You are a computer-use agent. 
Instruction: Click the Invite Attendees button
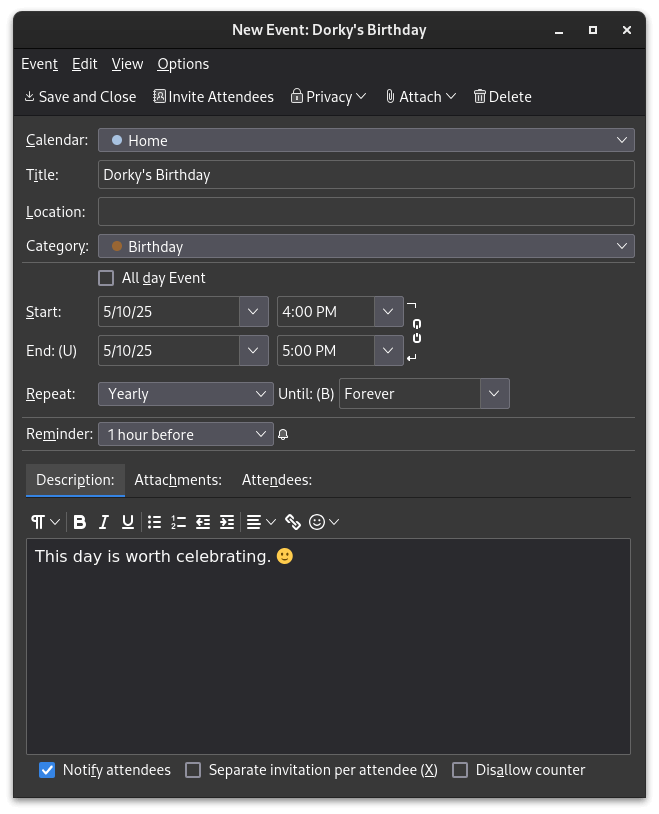(213, 97)
